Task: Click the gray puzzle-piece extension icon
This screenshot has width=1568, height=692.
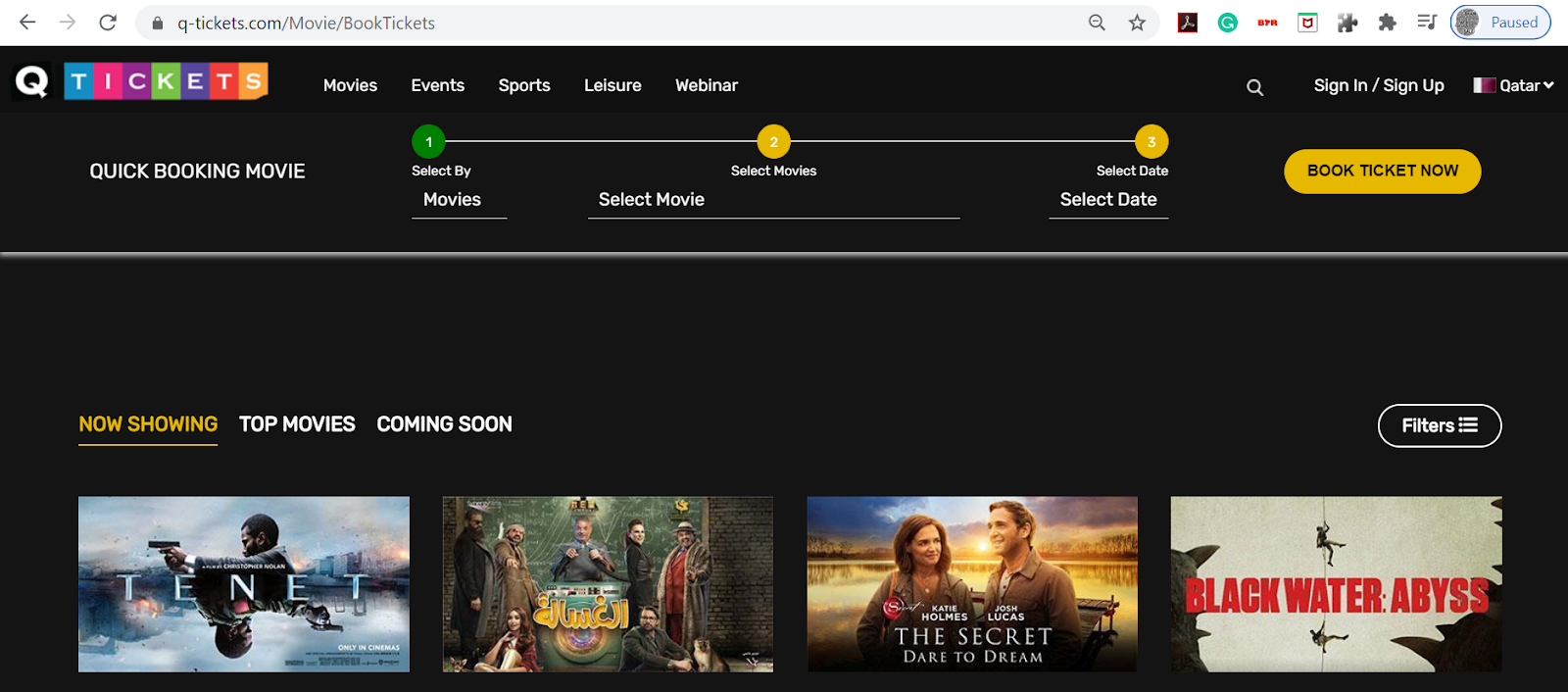Action: [1347, 23]
